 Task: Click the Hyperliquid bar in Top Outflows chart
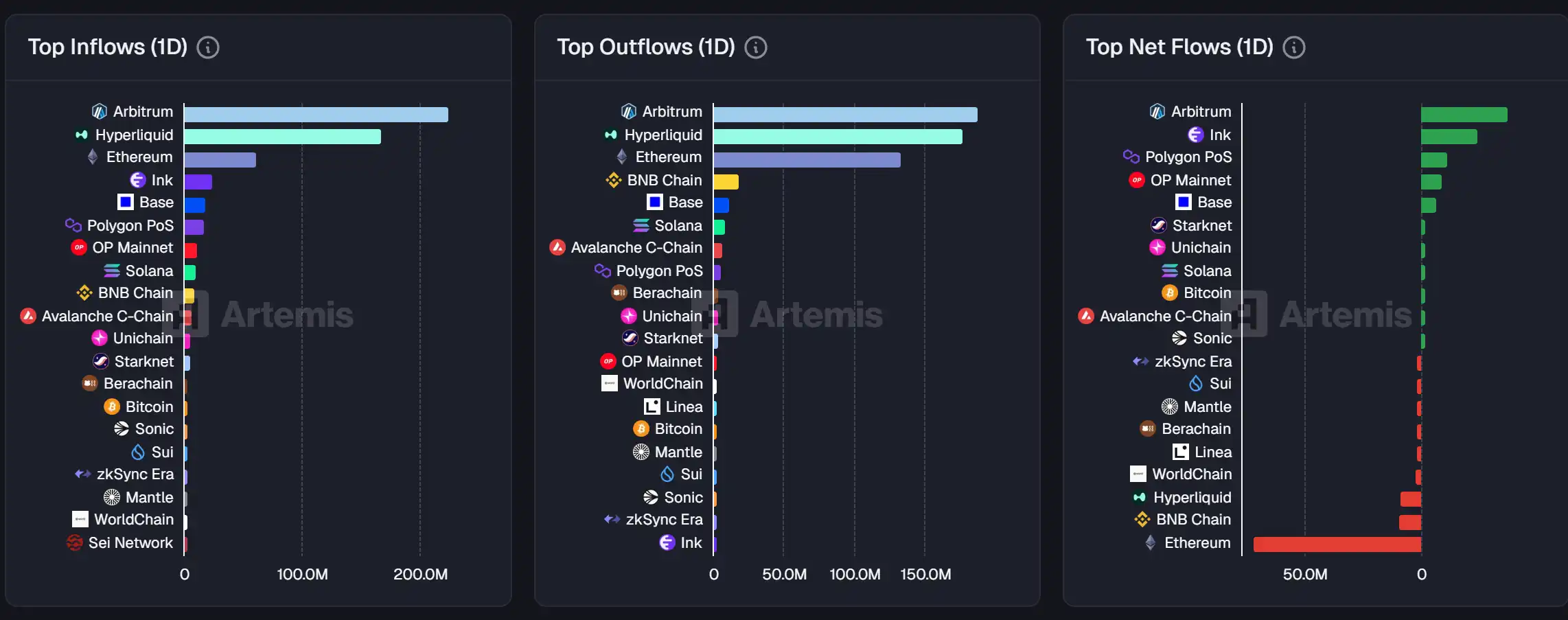[838, 137]
